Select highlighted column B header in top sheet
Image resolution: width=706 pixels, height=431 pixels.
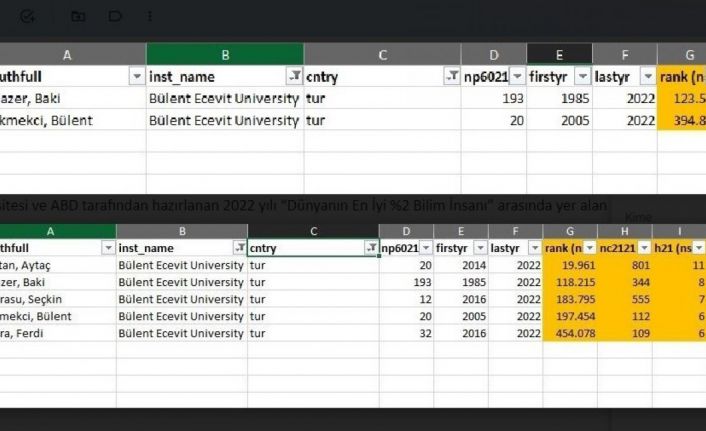[225, 54]
